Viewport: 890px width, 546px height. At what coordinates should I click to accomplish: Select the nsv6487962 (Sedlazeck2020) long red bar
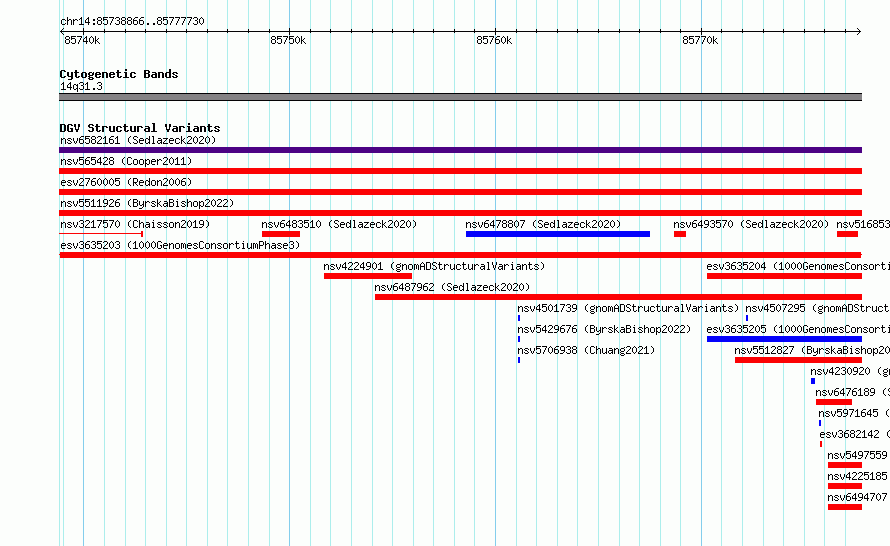(619, 297)
